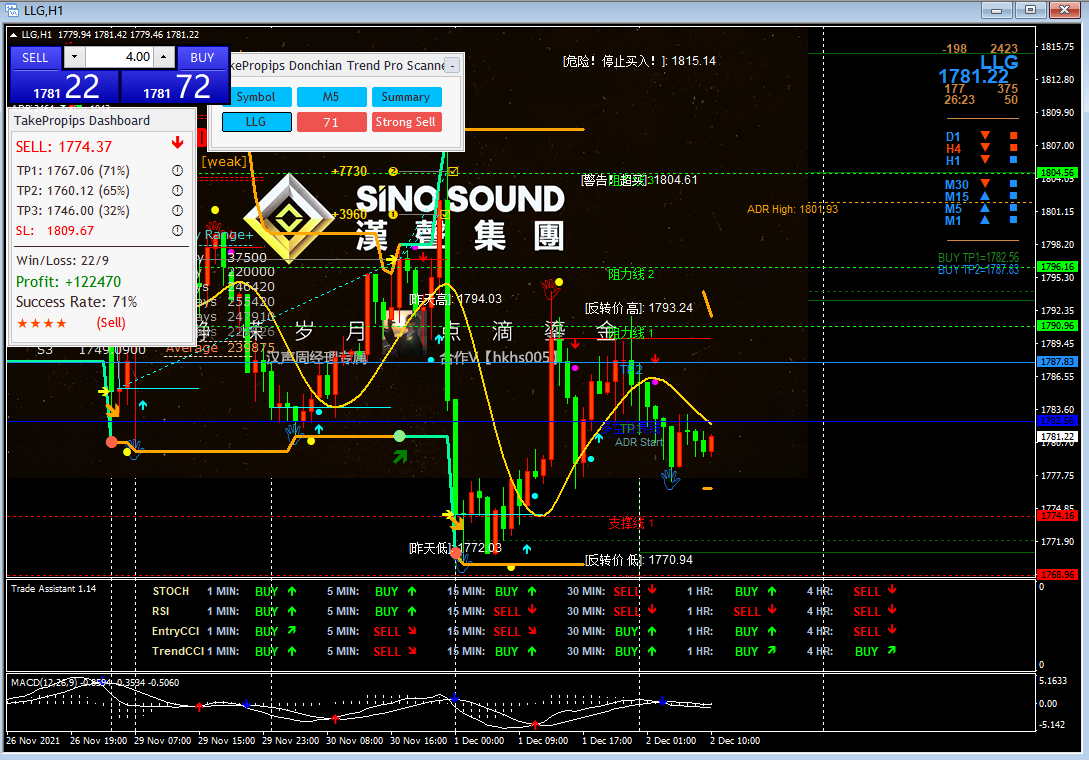Click the green 1804.56 price level label
Image resolution: width=1089 pixels, height=760 pixels.
coord(1057,172)
